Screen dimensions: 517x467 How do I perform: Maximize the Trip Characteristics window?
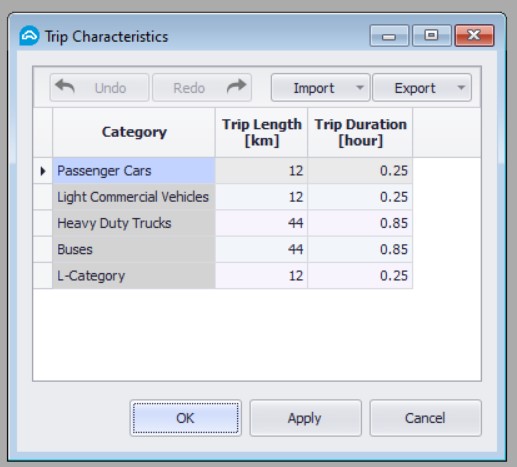click(x=432, y=35)
